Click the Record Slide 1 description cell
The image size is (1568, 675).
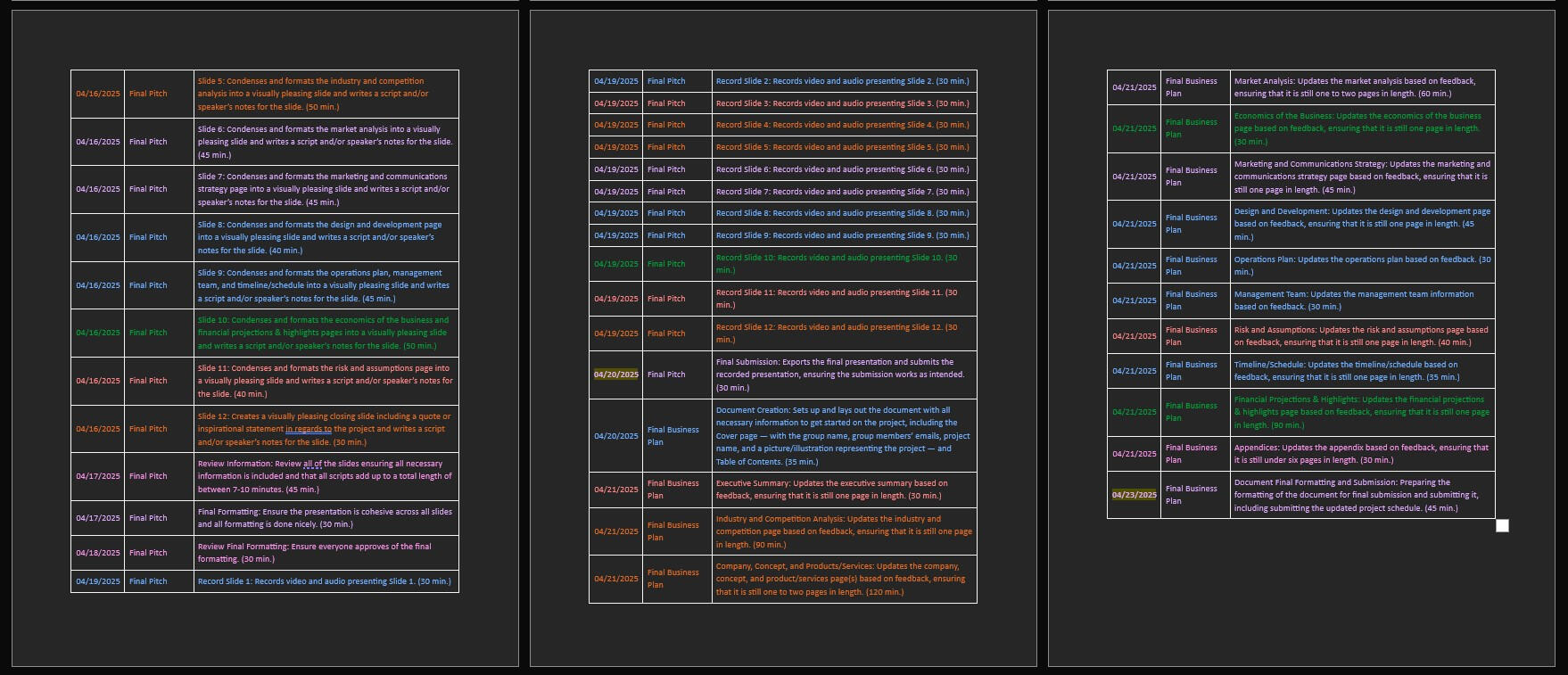pyautogui.click(x=324, y=581)
